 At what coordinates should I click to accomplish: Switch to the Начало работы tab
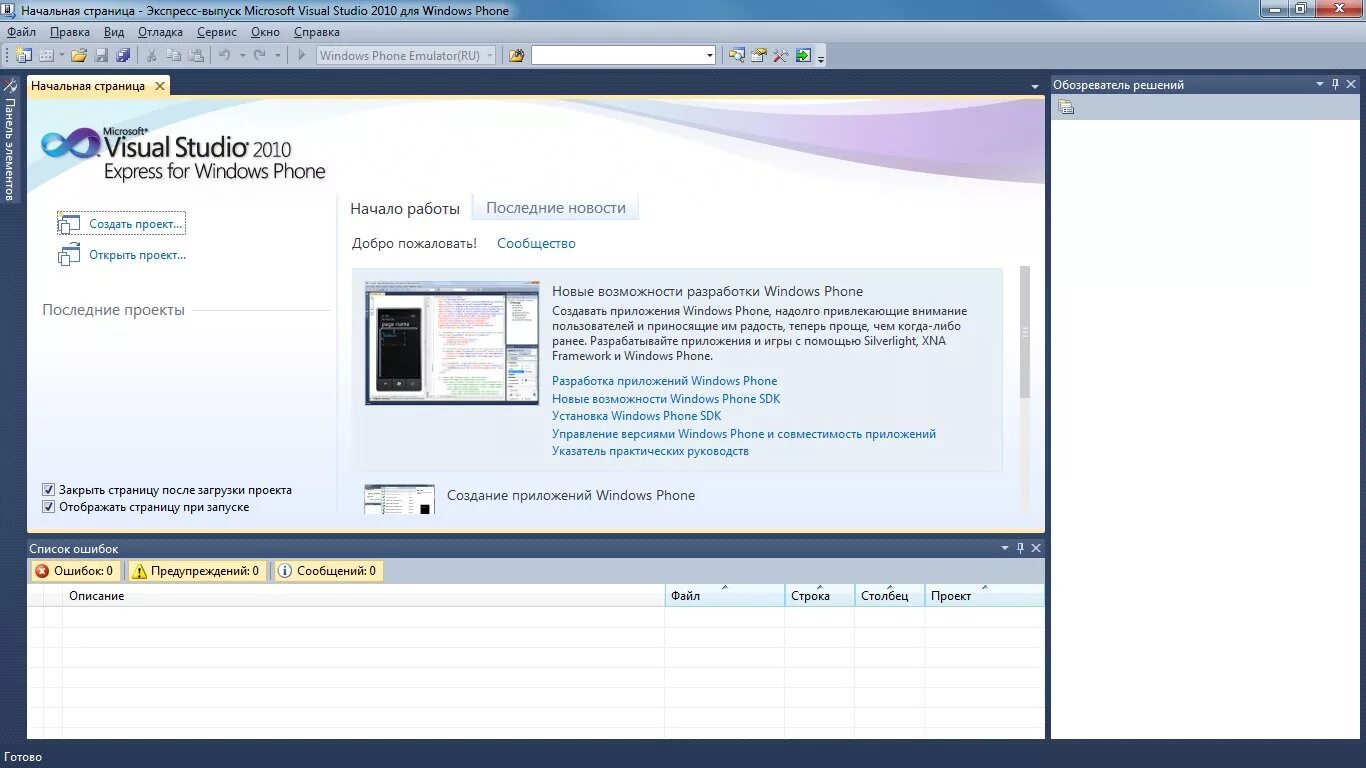click(x=405, y=209)
